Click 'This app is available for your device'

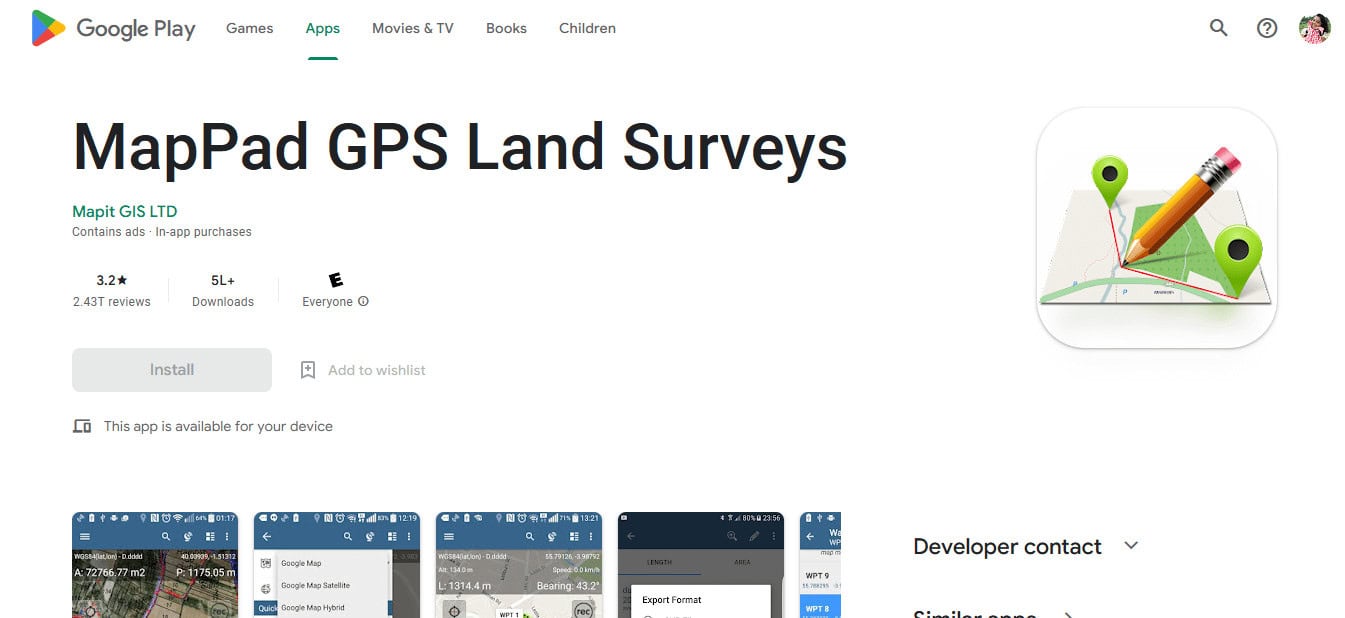(218, 426)
